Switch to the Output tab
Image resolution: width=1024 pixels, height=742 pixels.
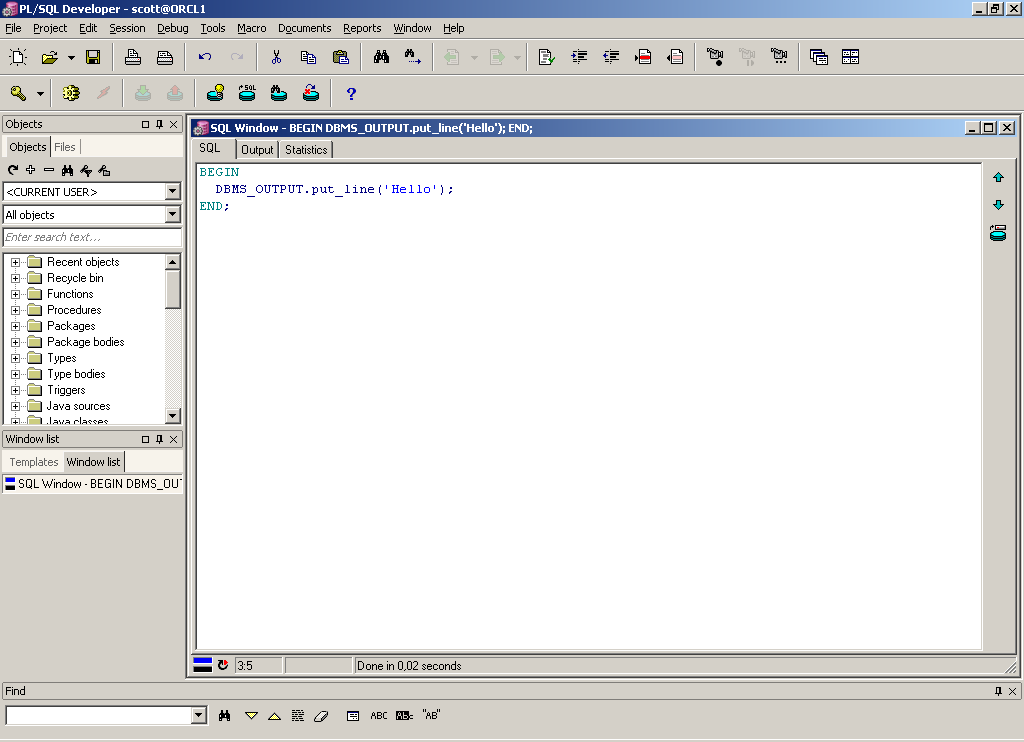[x=257, y=149]
